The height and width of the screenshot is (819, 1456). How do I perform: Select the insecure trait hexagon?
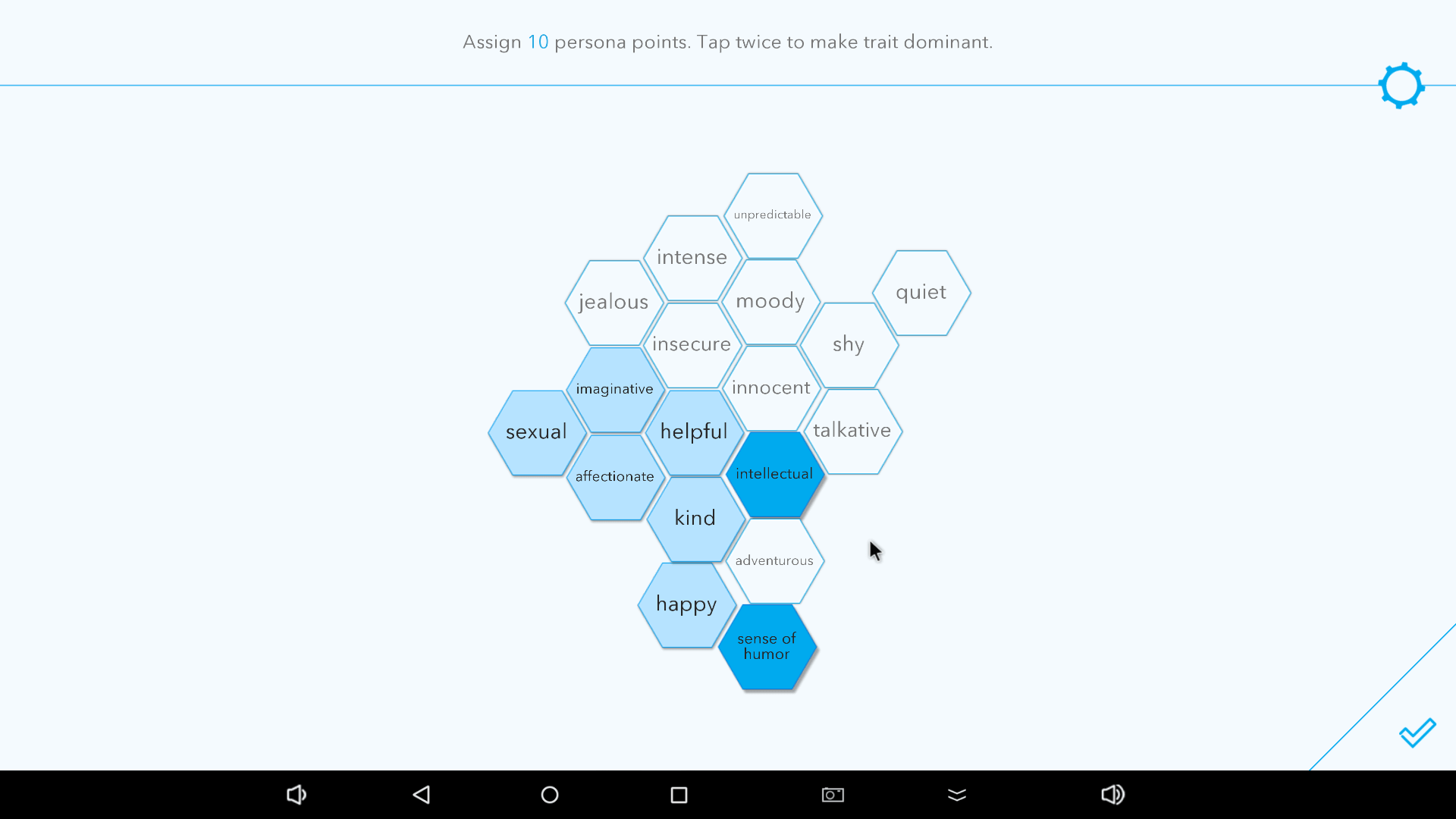(692, 343)
